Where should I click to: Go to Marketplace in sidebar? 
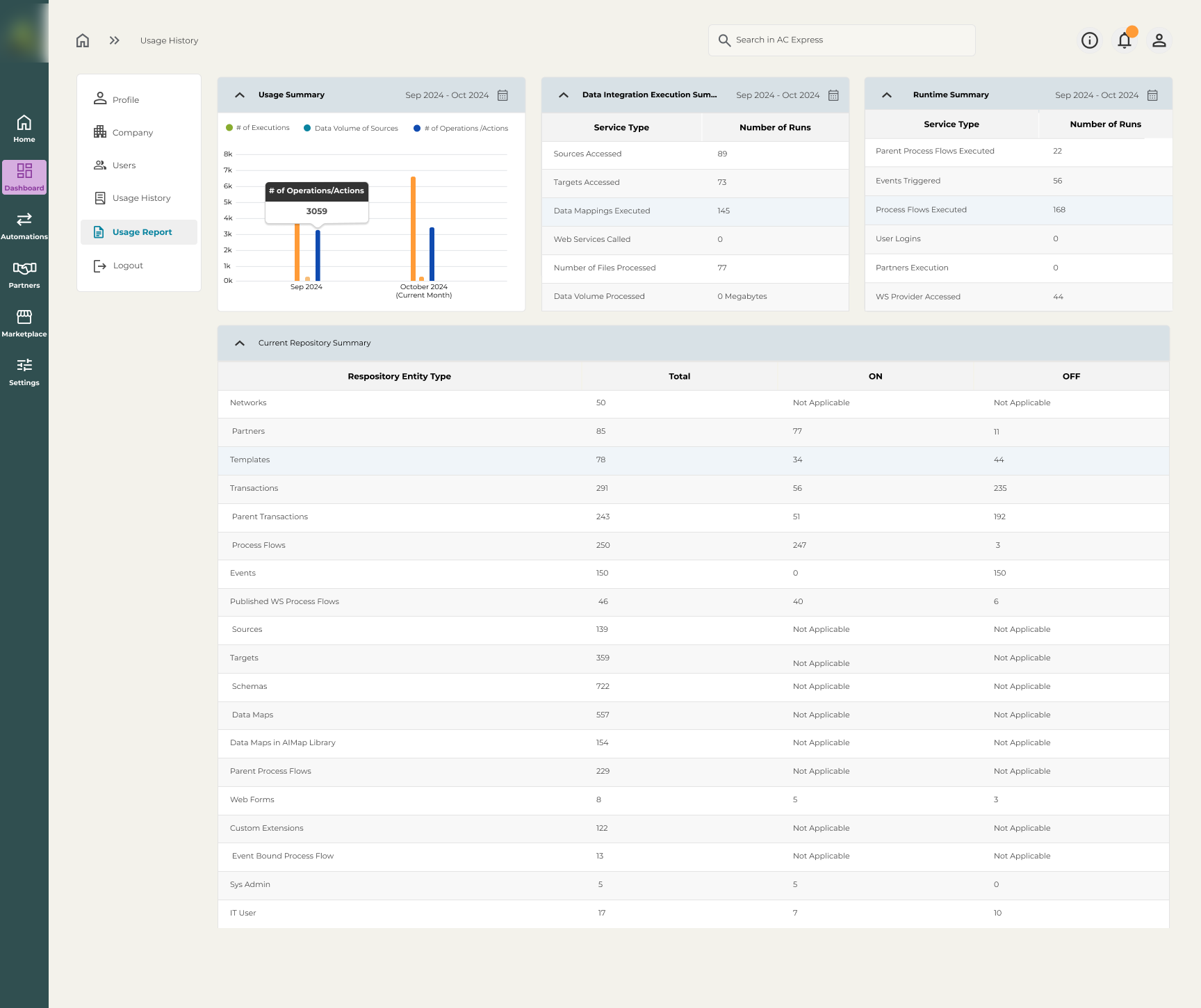(24, 323)
